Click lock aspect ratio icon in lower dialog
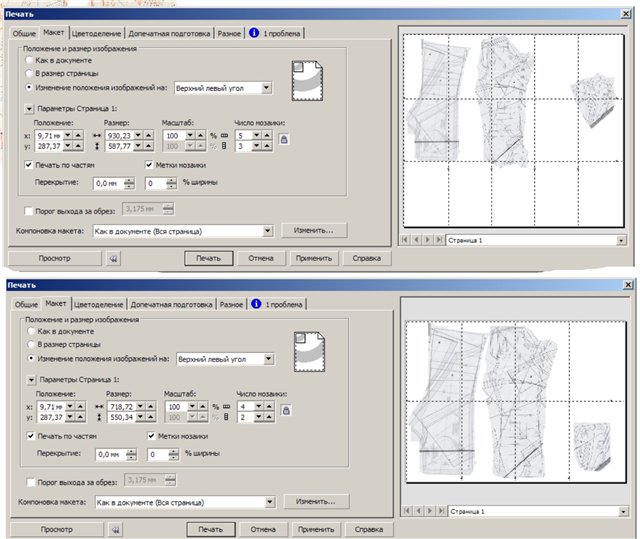 [286, 410]
